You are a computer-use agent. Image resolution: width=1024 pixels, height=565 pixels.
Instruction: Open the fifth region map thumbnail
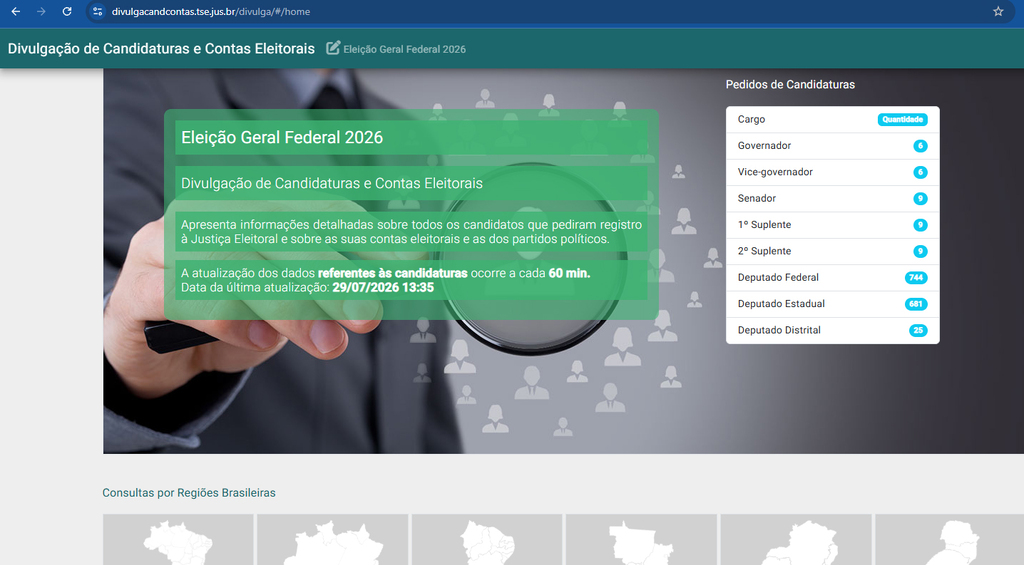tap(796, 540)
